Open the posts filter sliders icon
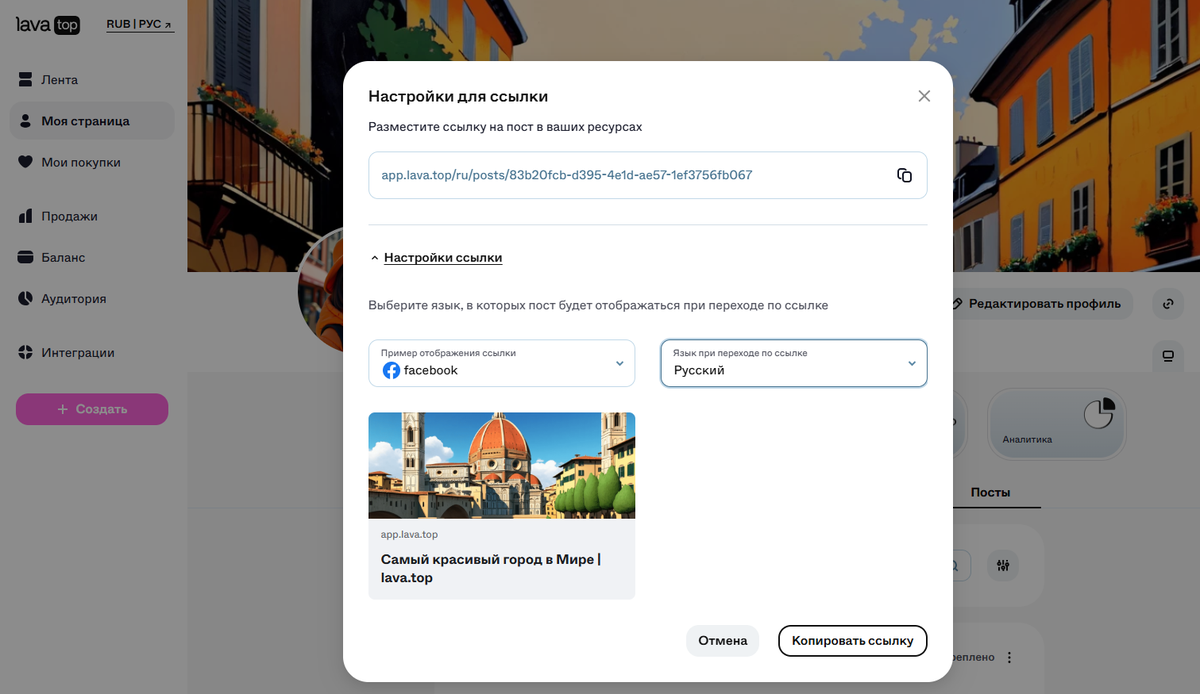This screenshot has width=1200, height=694. click(x=1003, y=566)
